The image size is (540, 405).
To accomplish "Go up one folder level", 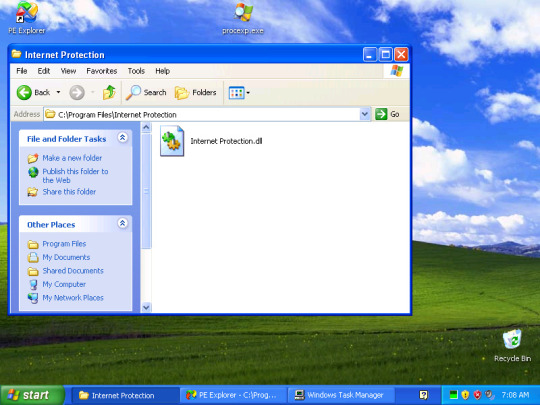I will click(x=109, y=92).
